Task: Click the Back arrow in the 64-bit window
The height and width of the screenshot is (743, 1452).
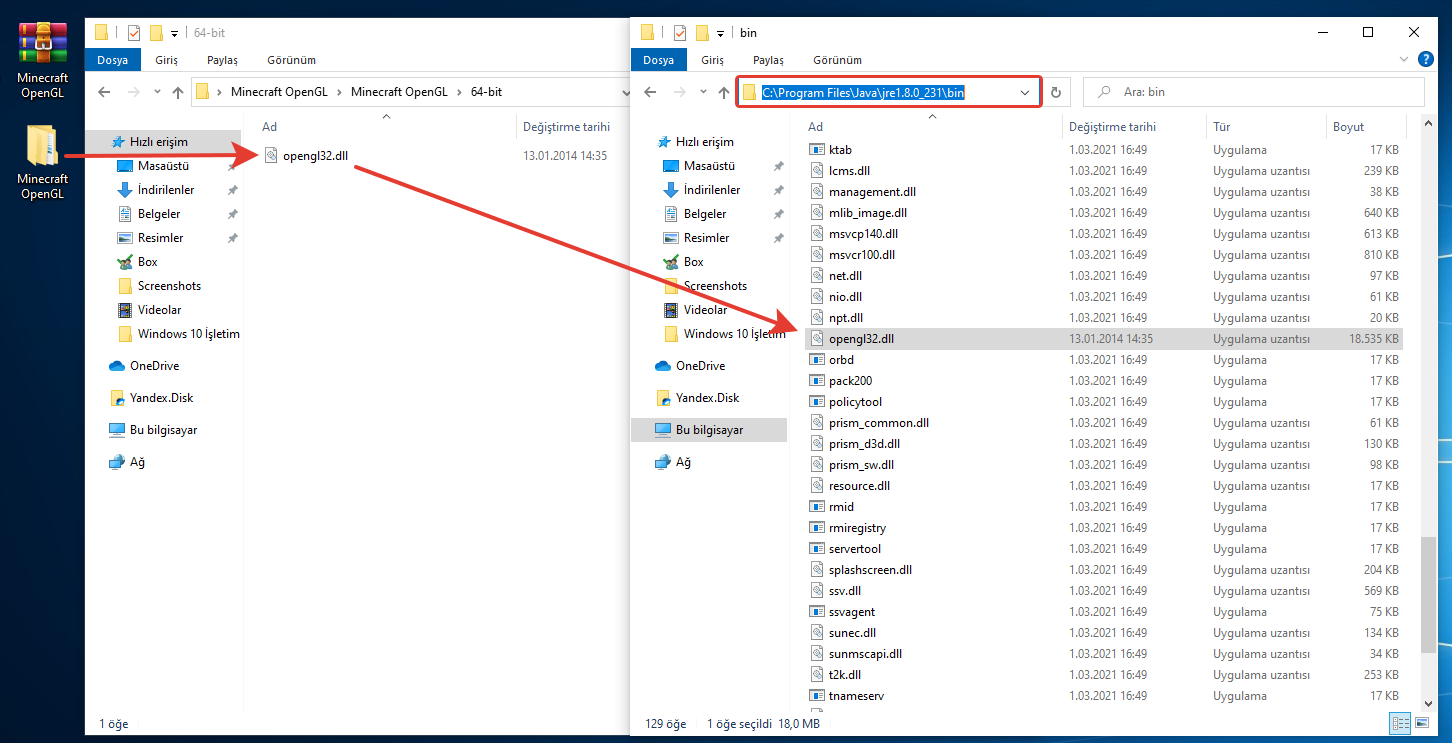Action: click(104, 92)
